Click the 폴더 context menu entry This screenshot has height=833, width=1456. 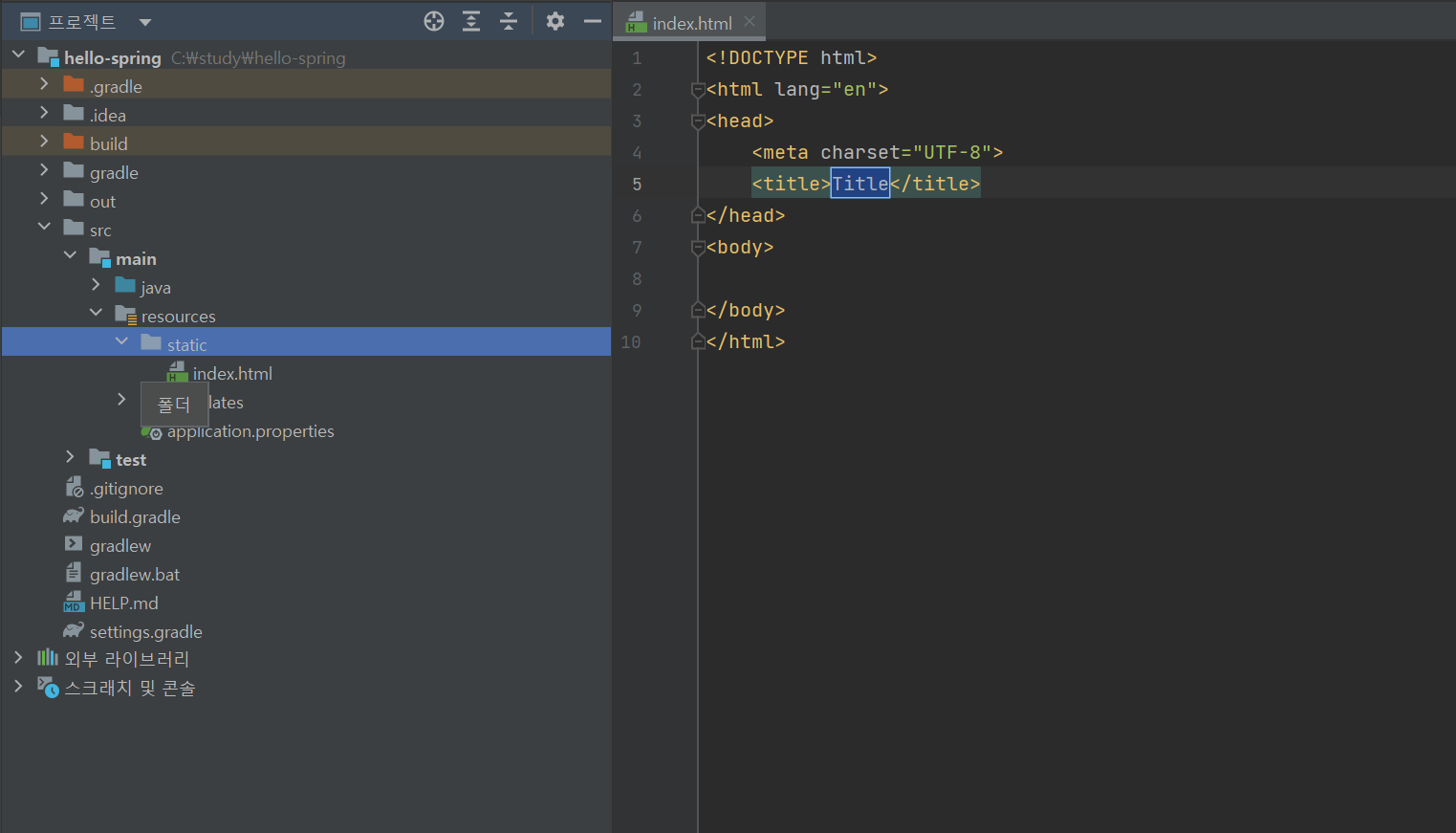174,404
